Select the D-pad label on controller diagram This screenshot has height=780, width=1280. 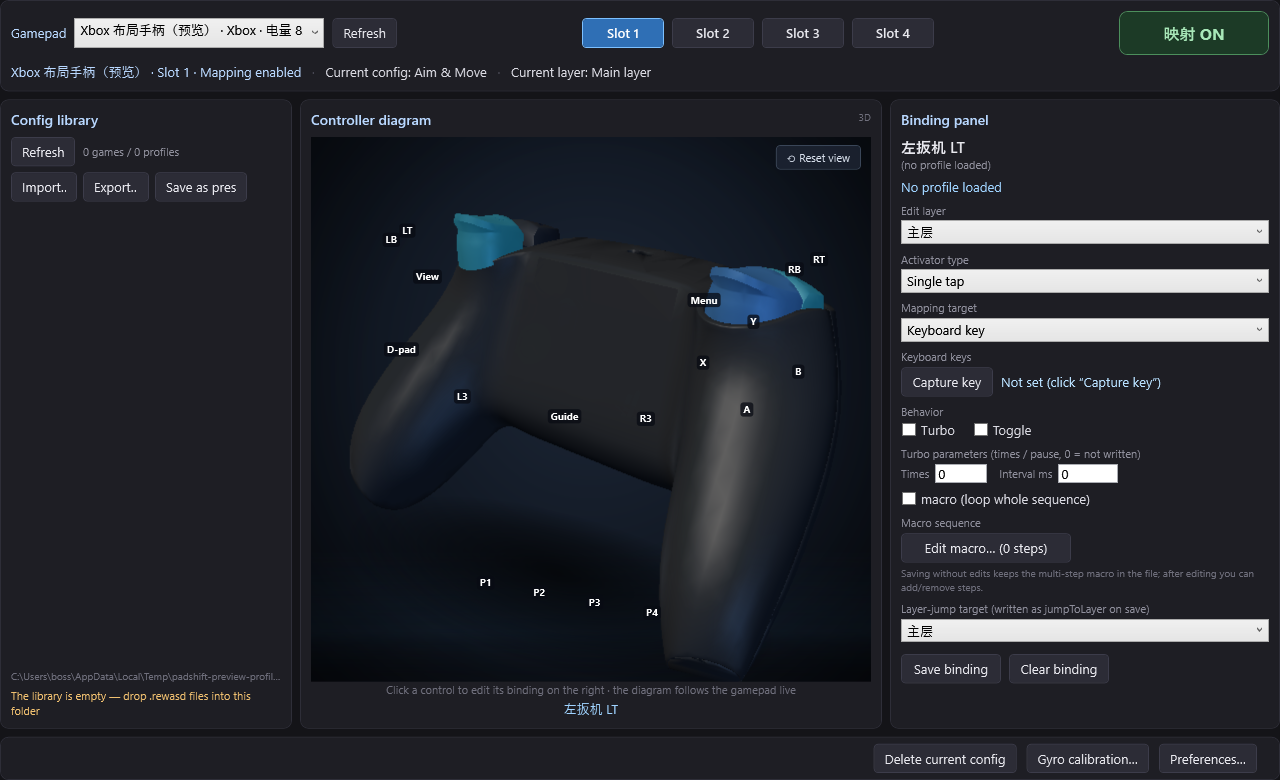point(401,350)
